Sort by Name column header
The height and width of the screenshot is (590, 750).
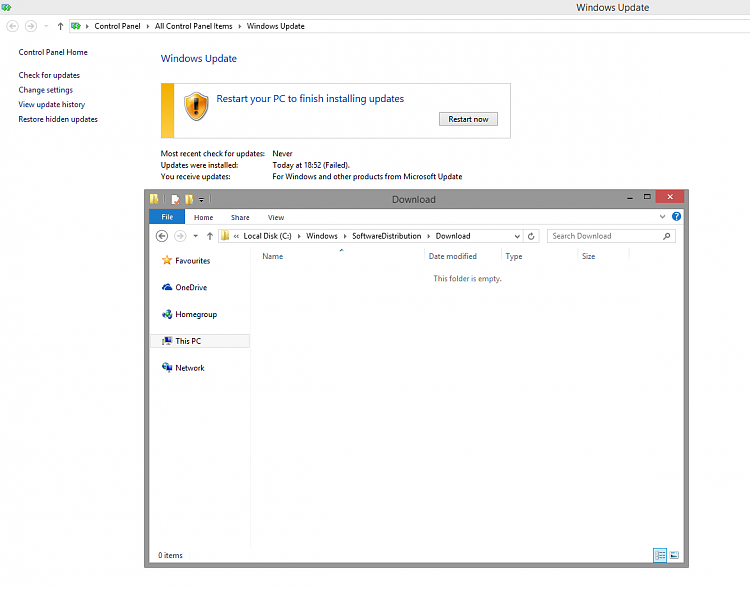273,256
